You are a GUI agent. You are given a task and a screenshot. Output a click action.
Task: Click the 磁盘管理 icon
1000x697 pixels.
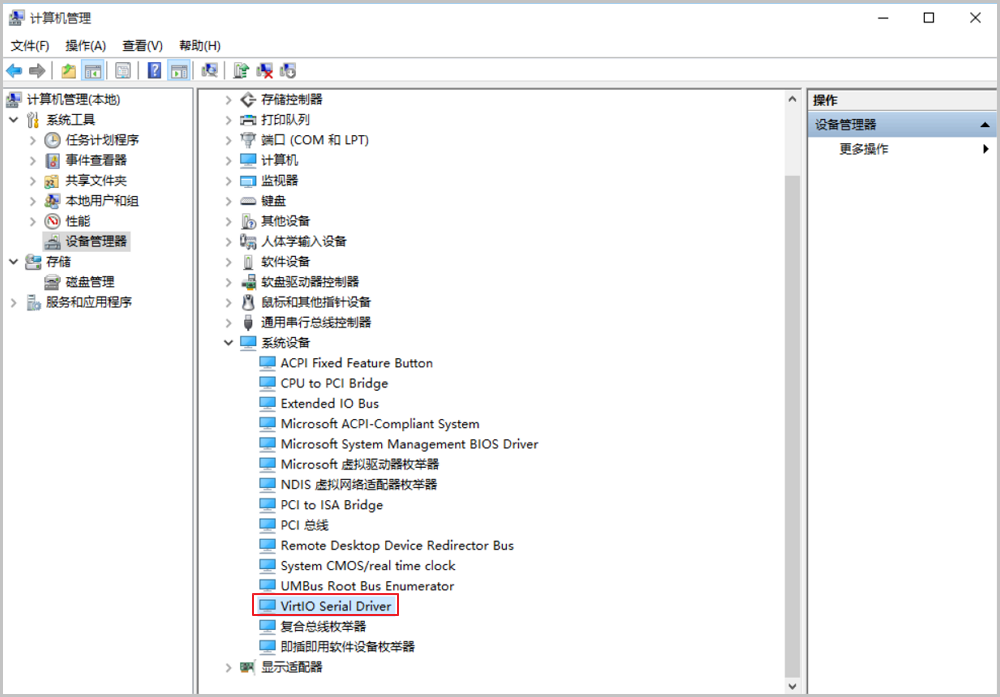click(52, 282)
